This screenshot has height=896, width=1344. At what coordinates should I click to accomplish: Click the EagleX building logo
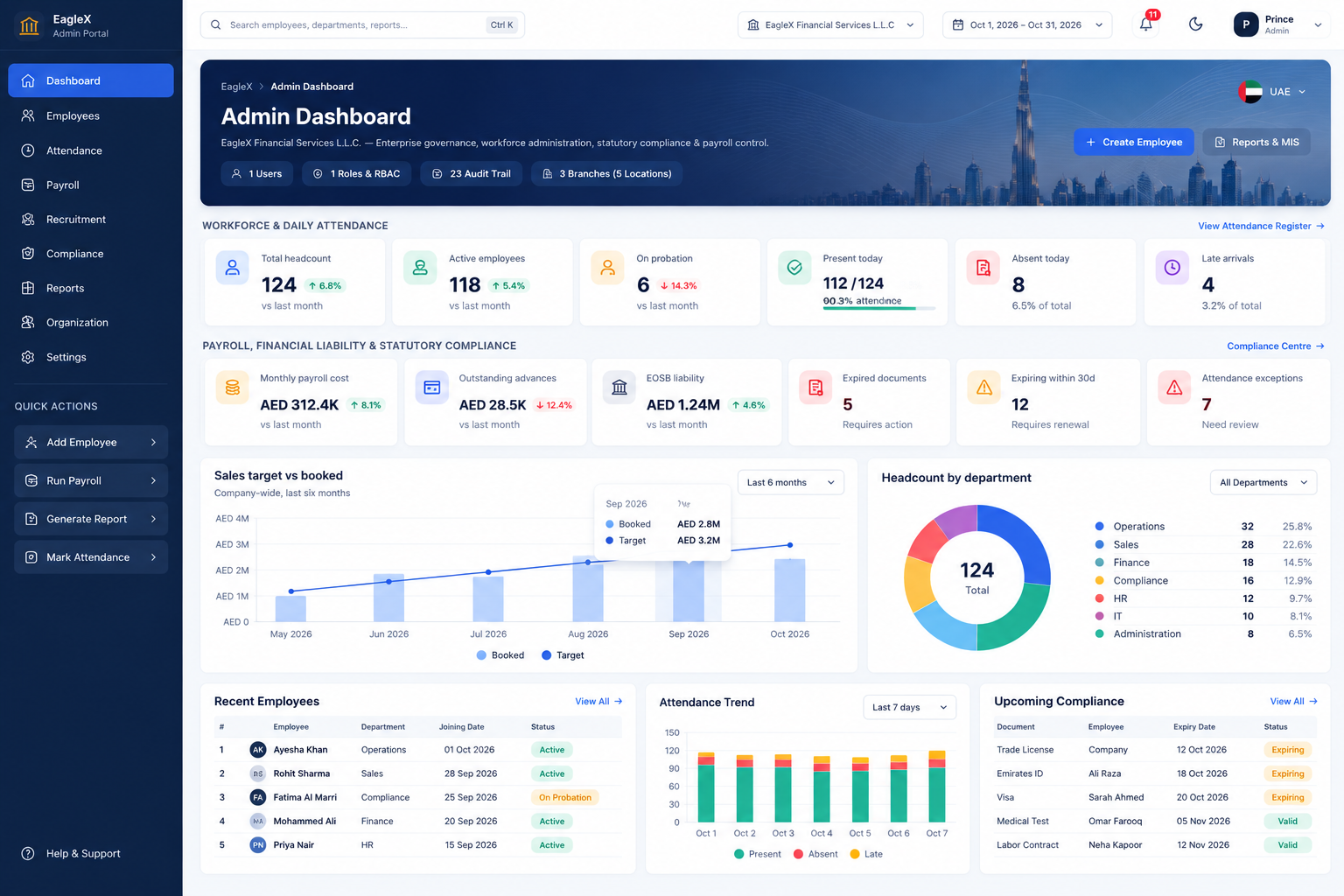coord(29,25)
